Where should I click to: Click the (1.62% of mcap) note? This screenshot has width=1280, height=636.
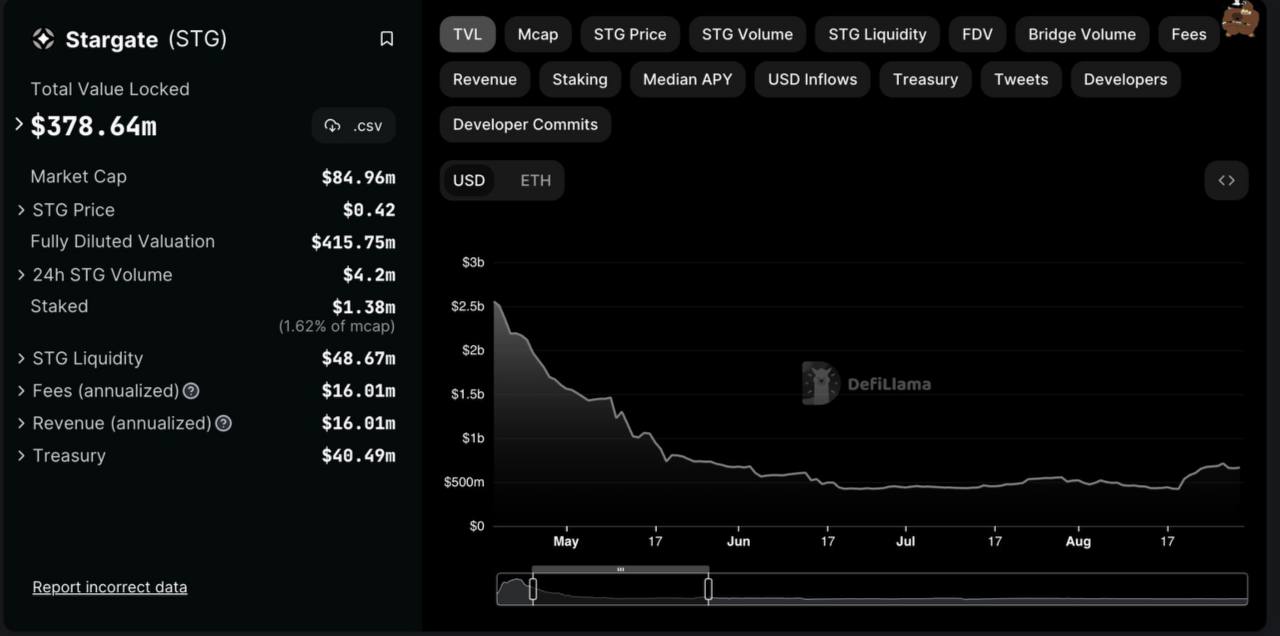pyautogui.click(x=337, y=326)
